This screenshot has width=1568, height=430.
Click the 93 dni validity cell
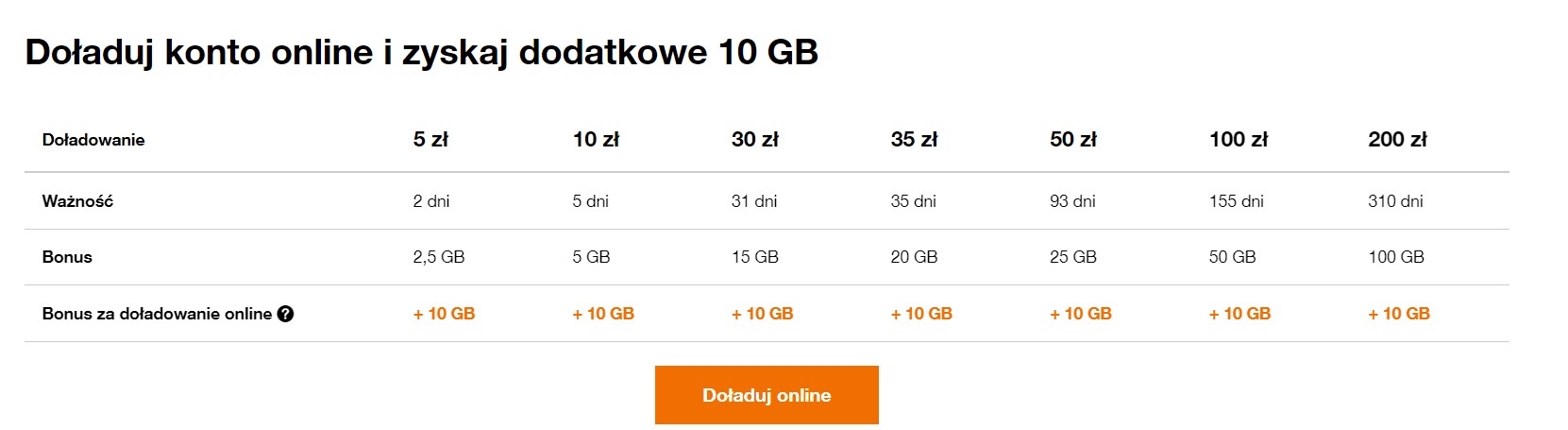(x=1072, y=201)
